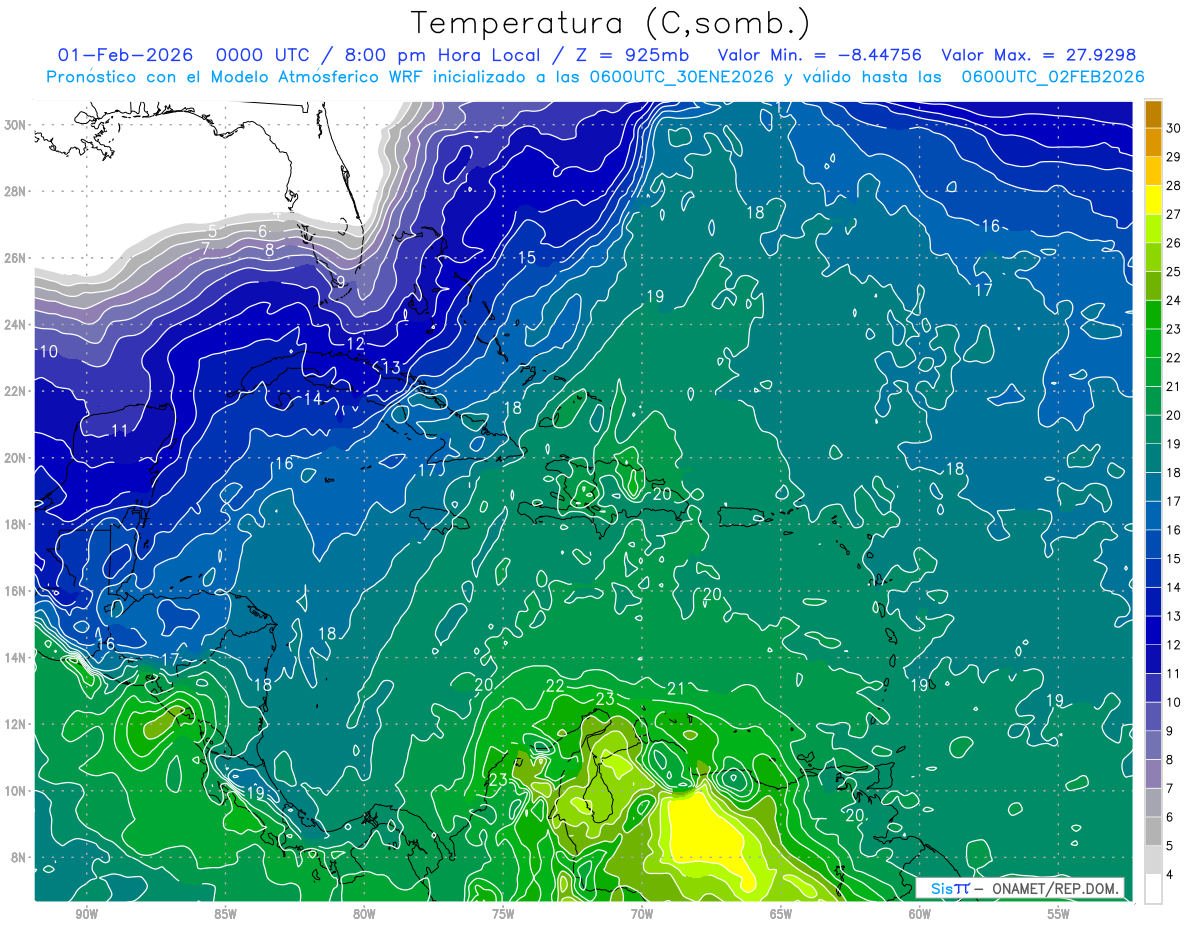Click the "4" label on the color legend
1200x927 pixels.
(1172, 875)
